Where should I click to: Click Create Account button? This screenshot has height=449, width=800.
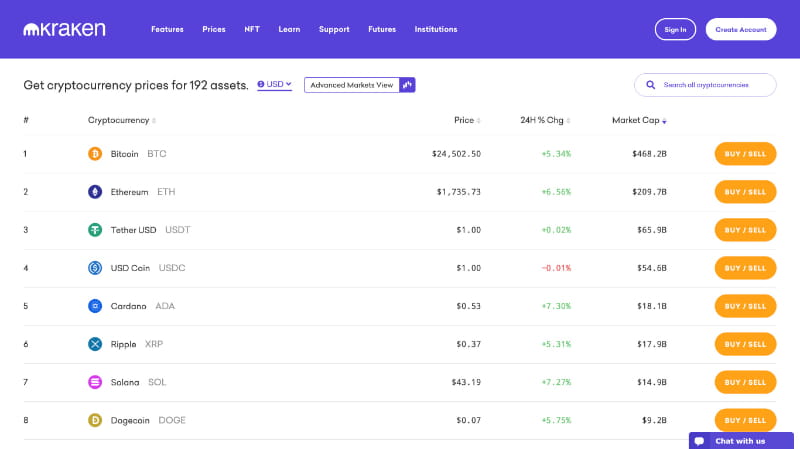(x=740, y=29)
